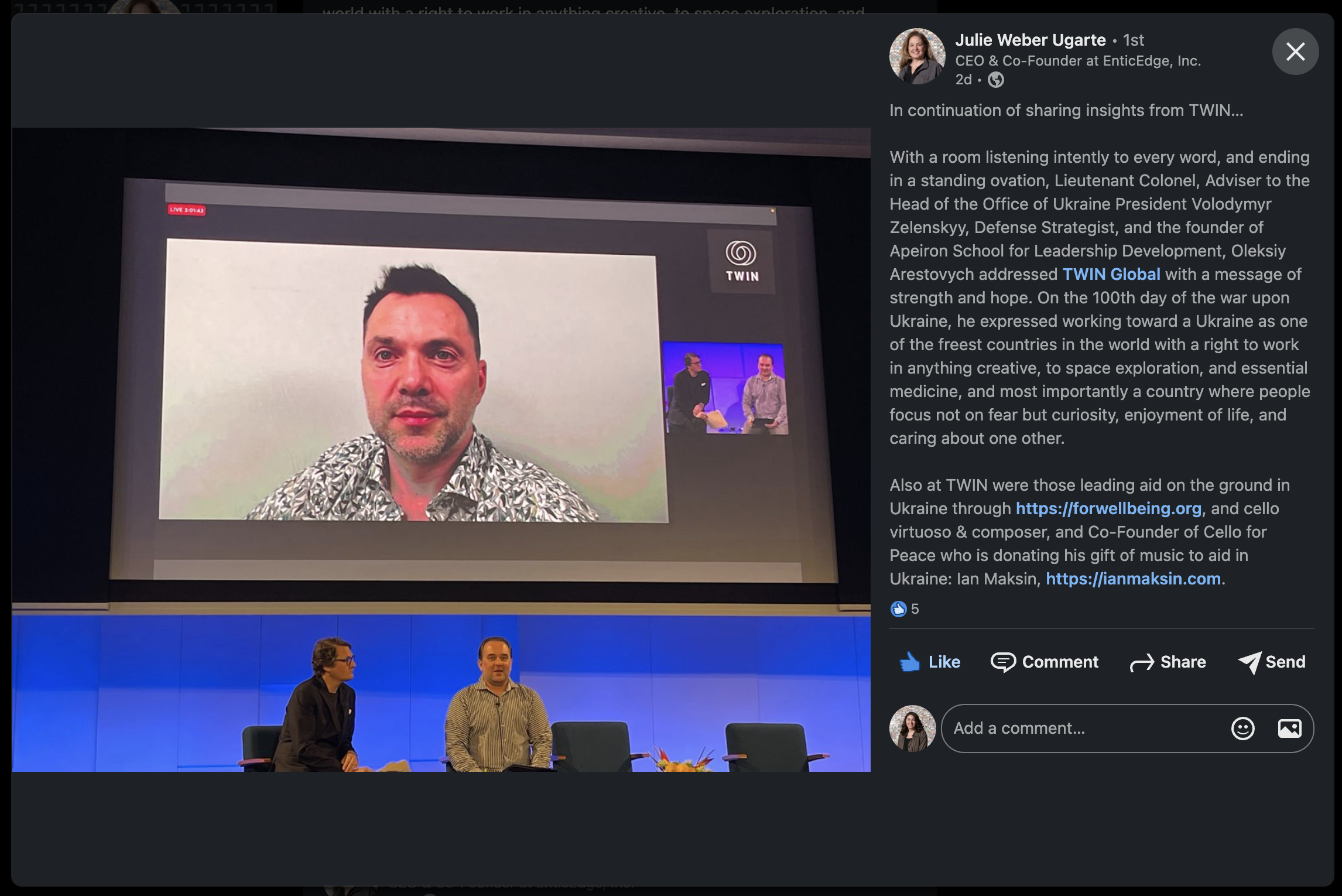Click the add image icon in comment box
The image size is (1342, 896).
pyautogui.click(x=1289, y=728)
